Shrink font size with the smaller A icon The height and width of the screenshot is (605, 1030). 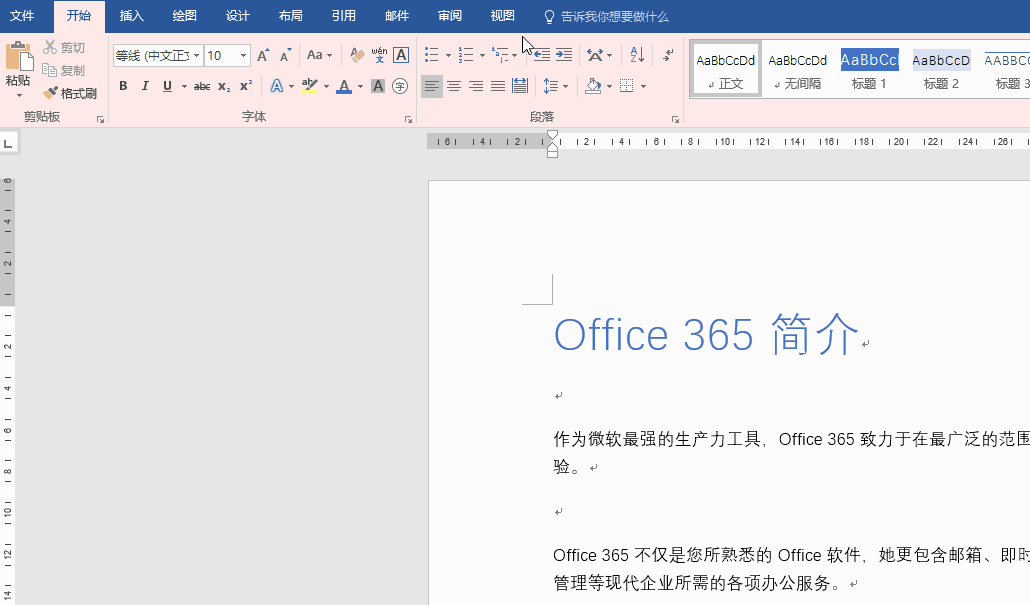(285, 55)
